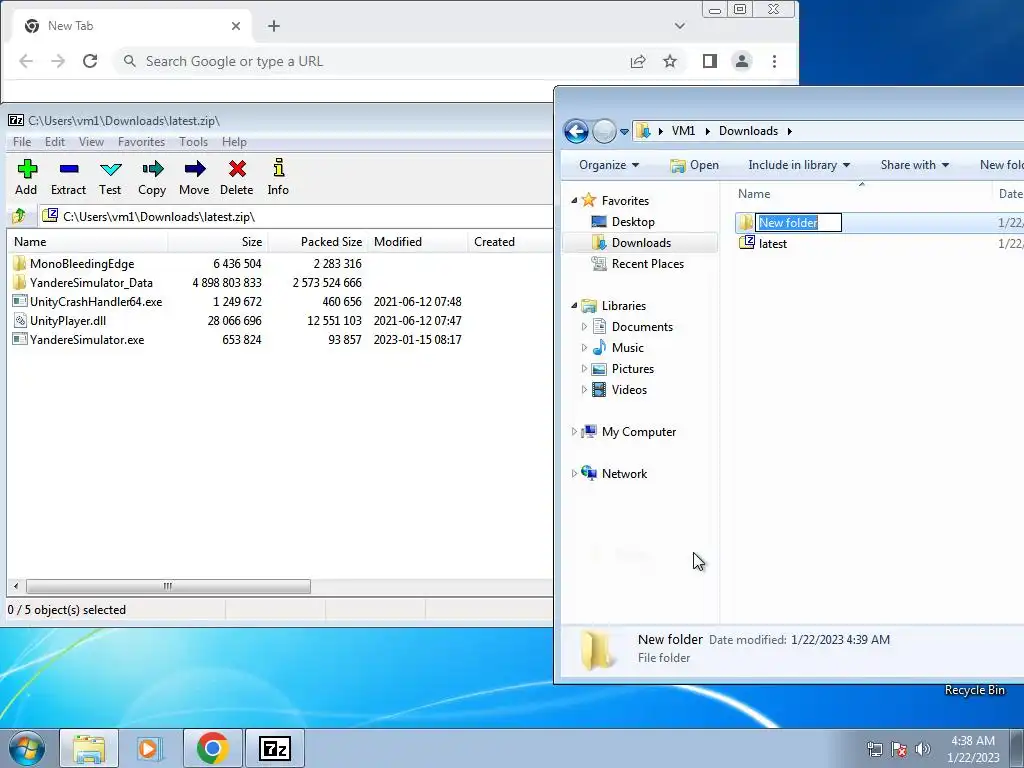
Task: Click Downloads in the Explorer breadcrumb
Action: (748, 131)
